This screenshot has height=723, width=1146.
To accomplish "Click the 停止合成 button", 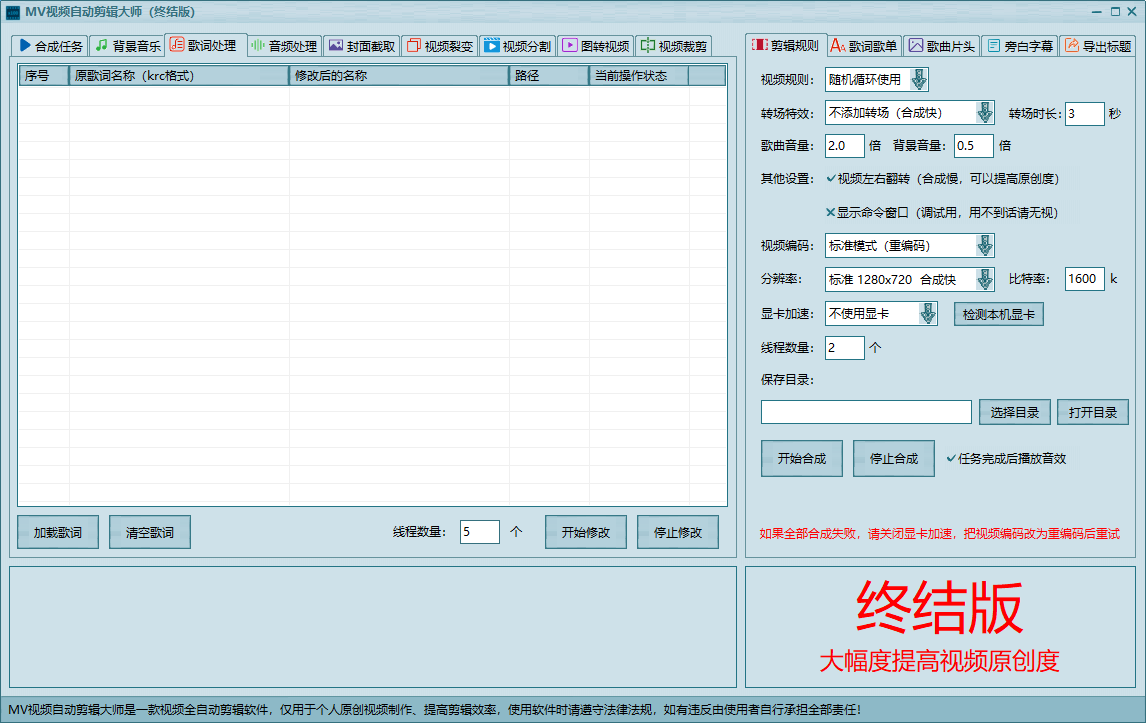I will (894, 458).
